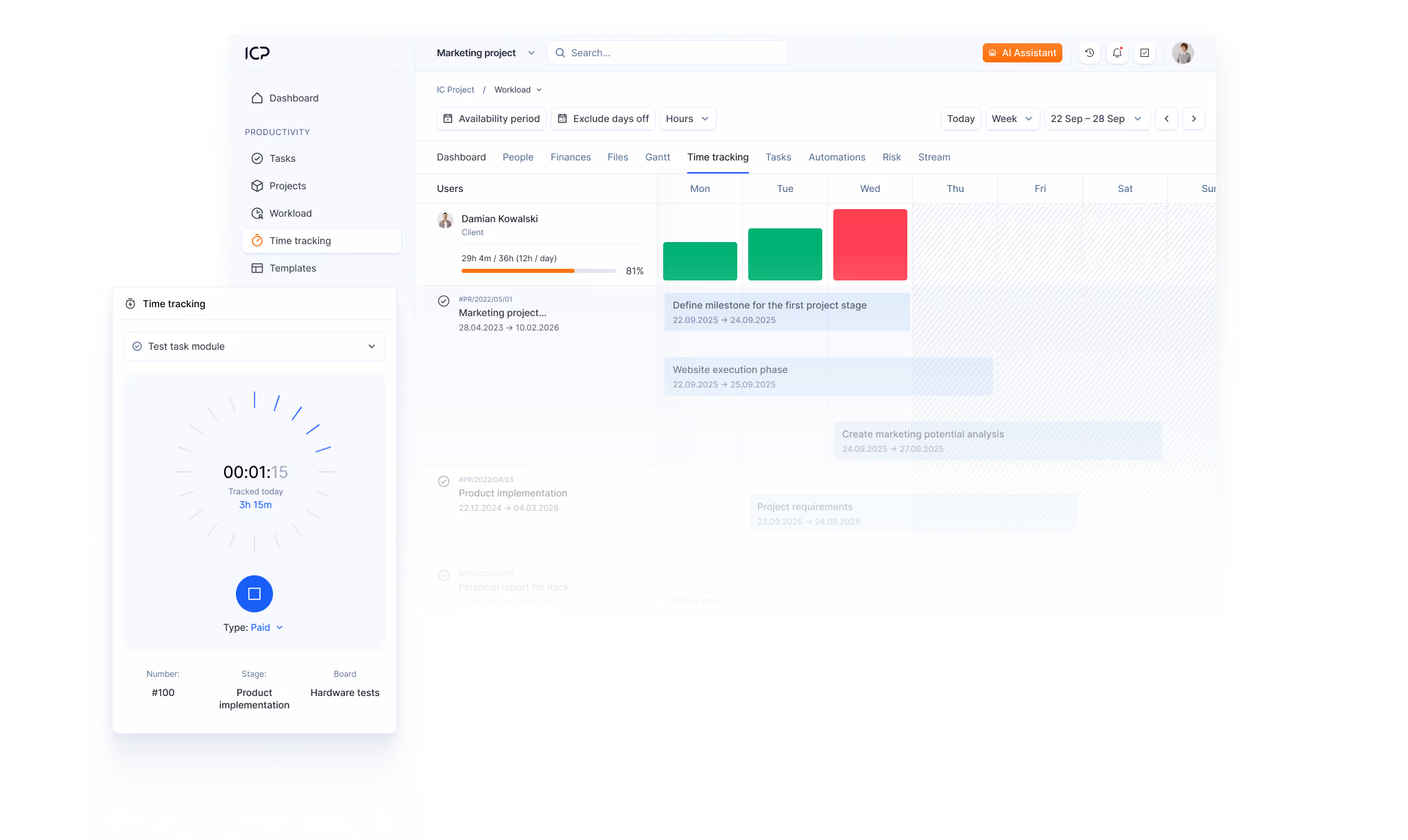Stop the running time tracker
This screenshot has height=840, width=1408.
254,594
